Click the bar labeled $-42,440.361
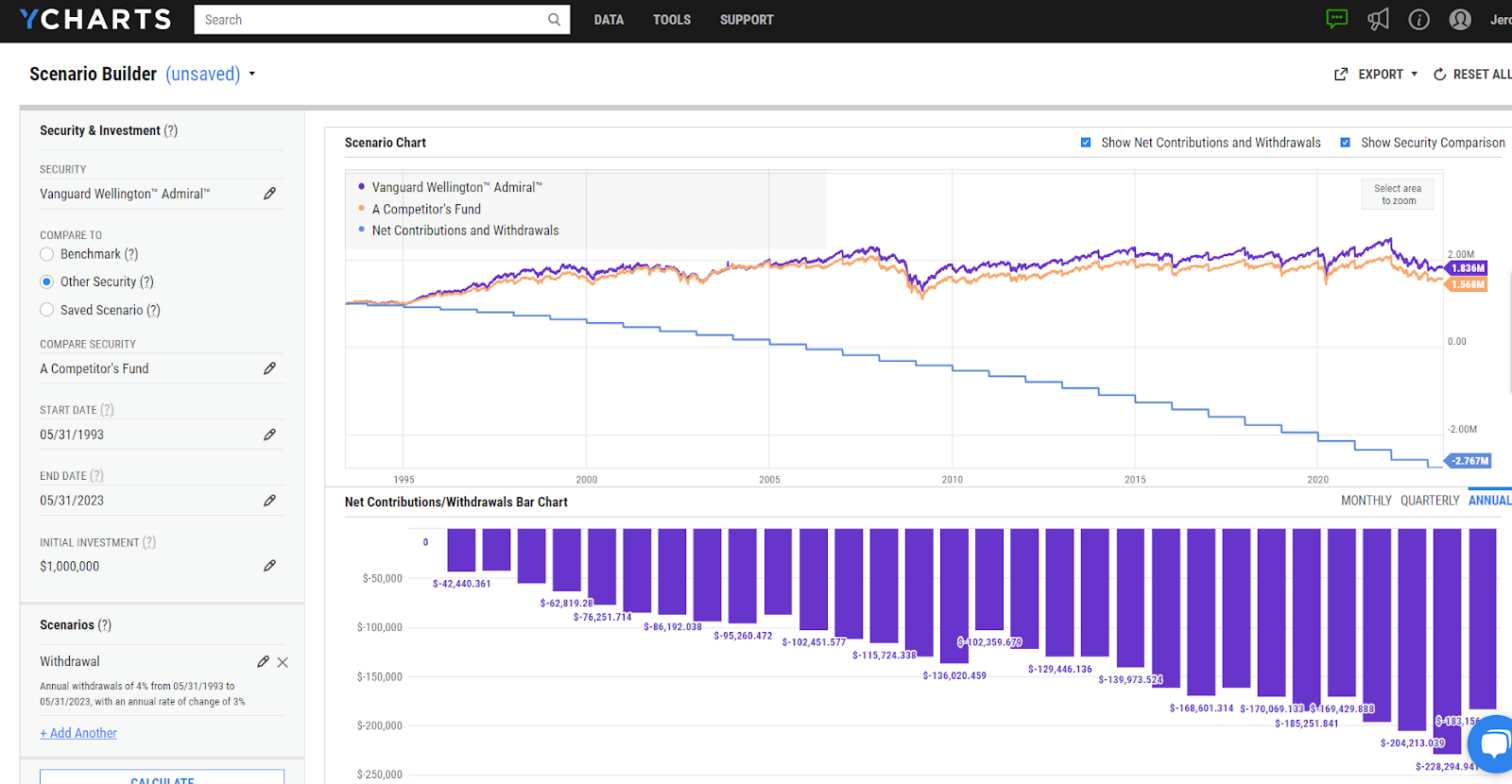Viewport: 1512px width, 784px height. (461, 550)
